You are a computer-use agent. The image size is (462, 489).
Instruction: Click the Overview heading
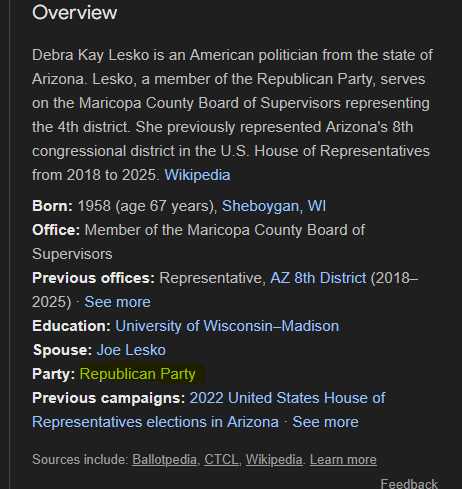coord(75,13)
